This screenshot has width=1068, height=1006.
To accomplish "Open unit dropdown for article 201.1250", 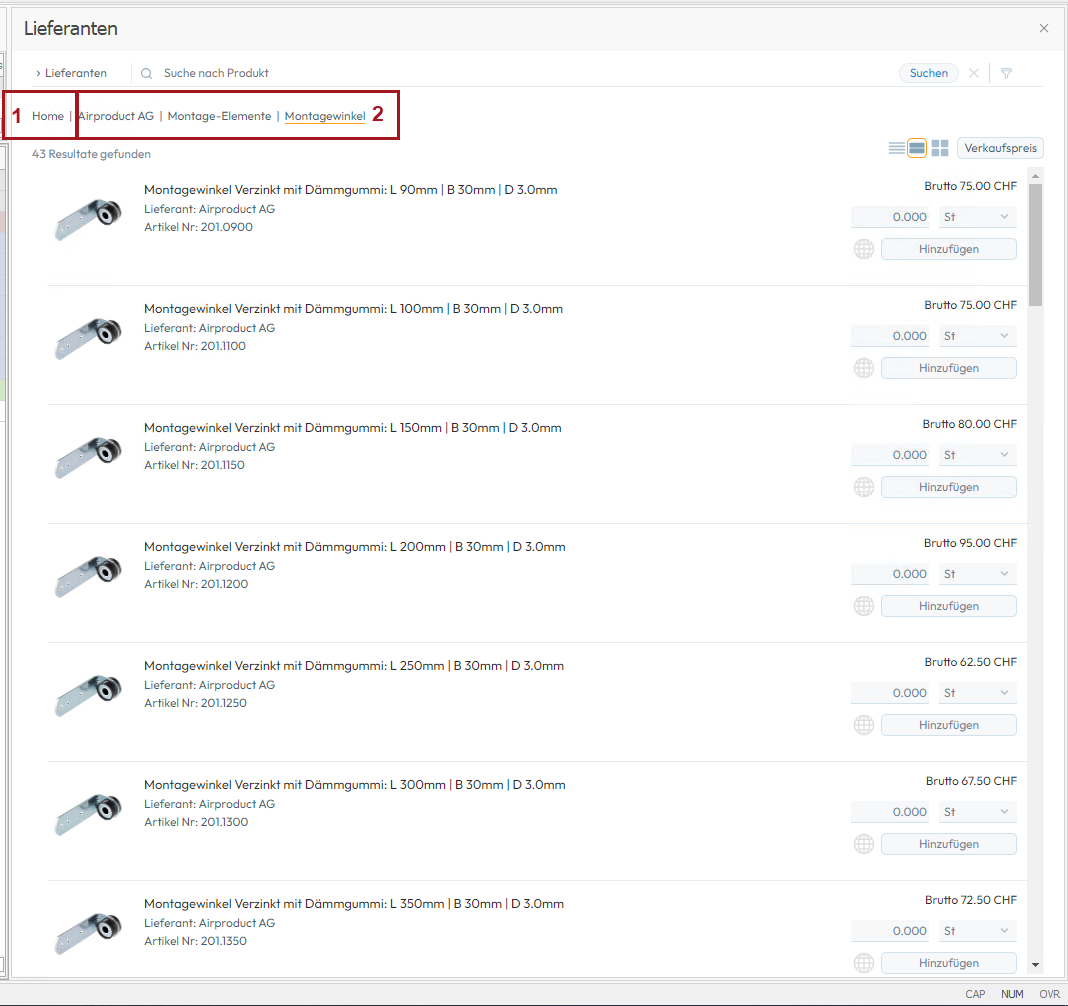I will pos(977,693).
